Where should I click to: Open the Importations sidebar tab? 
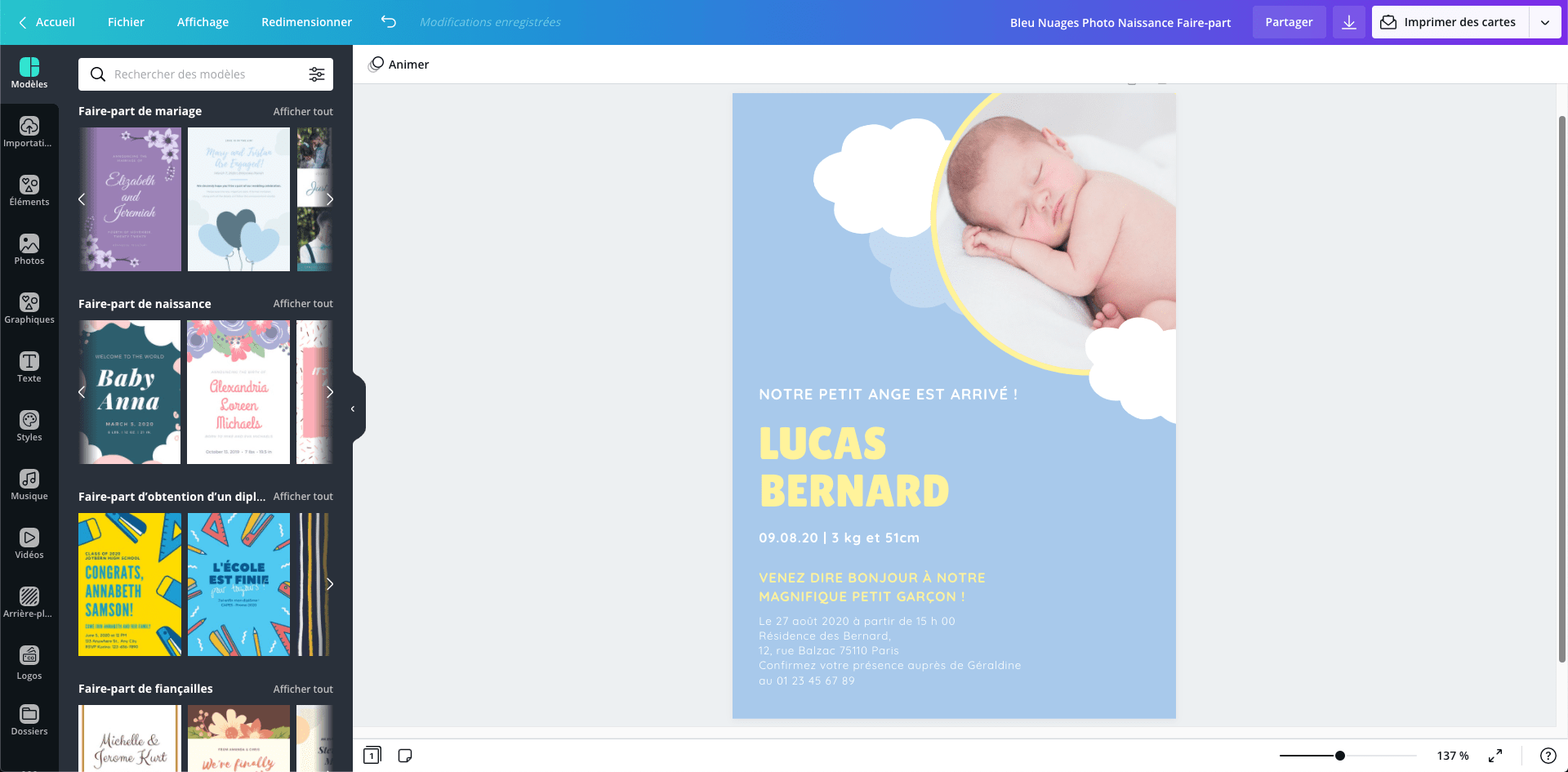tap(29, 132)
